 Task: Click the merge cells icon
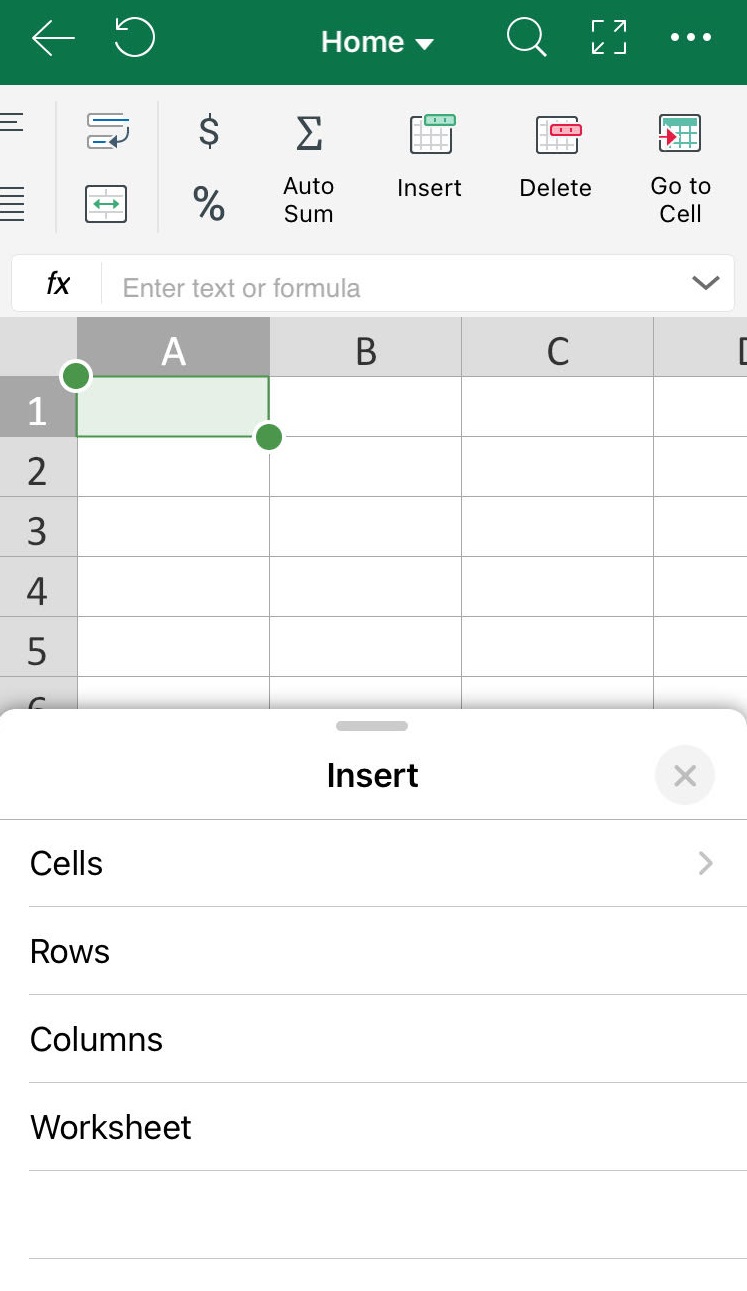[x=106, y=205]
